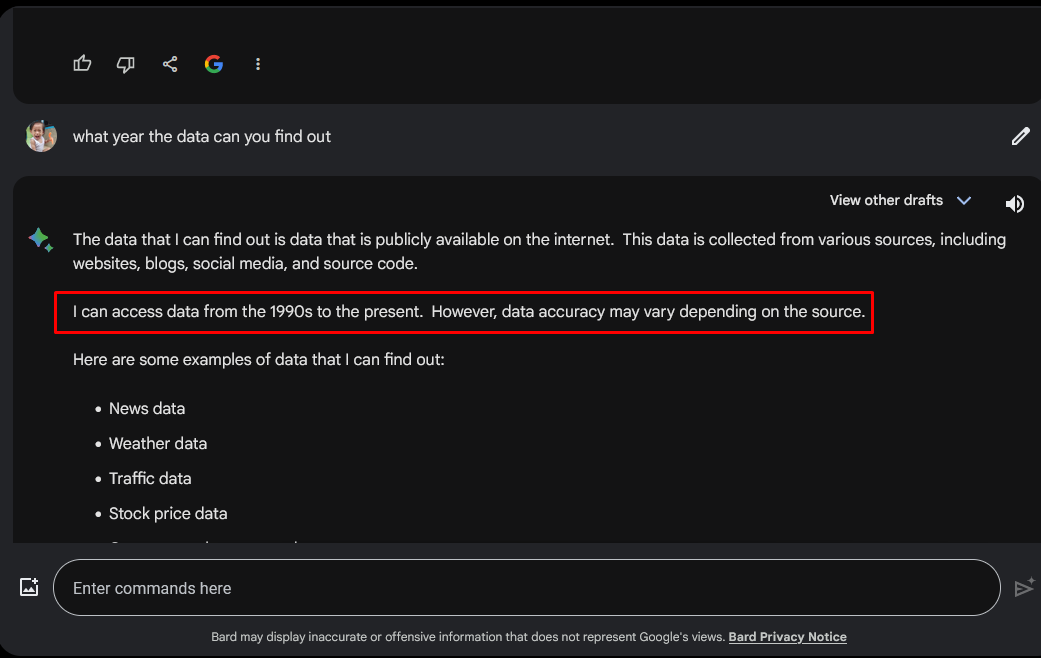1041x658 pixels.
Task: Click the send arrow icon
Action: (x=1024, y=588)
